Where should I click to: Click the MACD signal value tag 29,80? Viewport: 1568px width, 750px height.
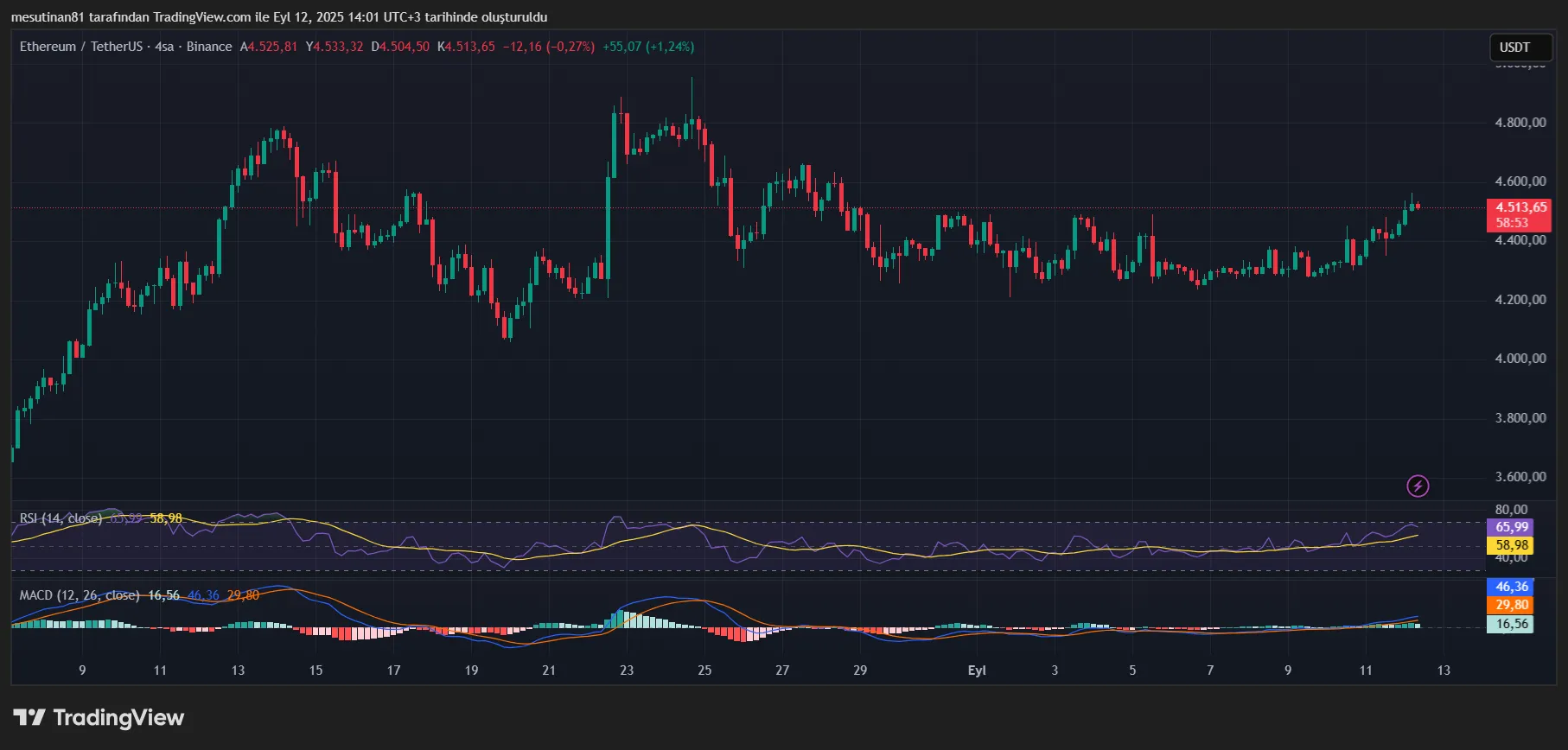pos(1511,605)
